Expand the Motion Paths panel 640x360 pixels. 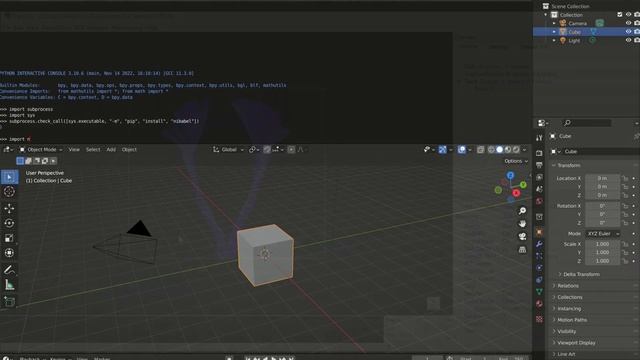572,320
